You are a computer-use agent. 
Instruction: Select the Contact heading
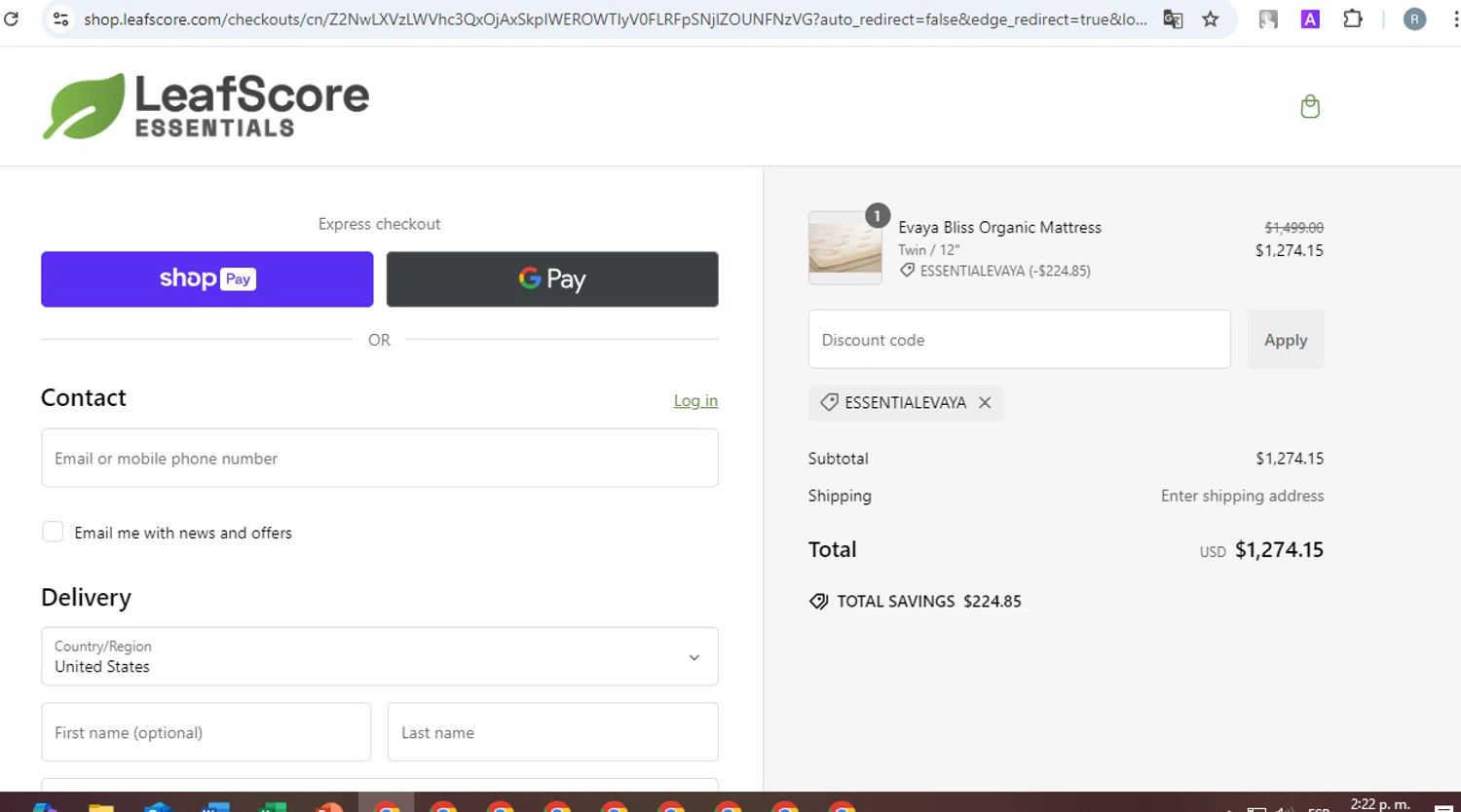pyautogui.click(x=84, y=397)
